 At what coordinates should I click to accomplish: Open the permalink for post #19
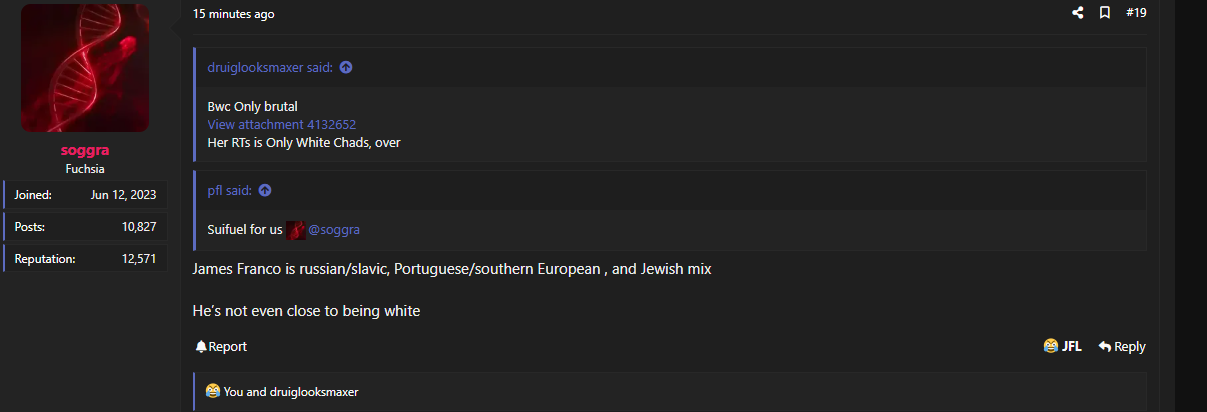click(1136, 13)
